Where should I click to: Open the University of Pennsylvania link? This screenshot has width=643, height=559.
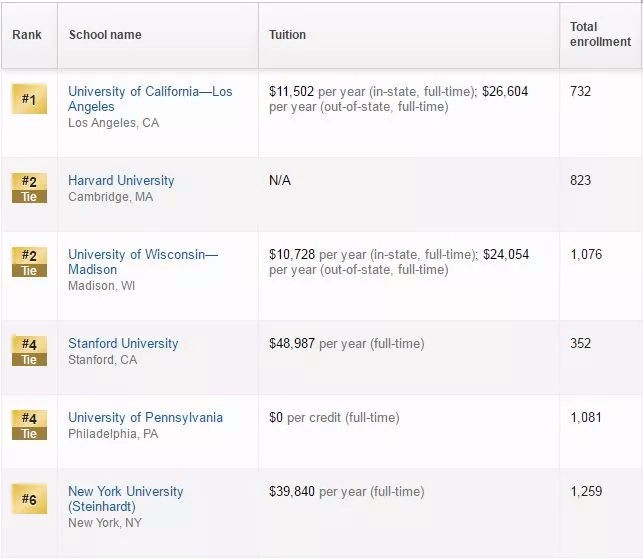[x=145, y=418]
